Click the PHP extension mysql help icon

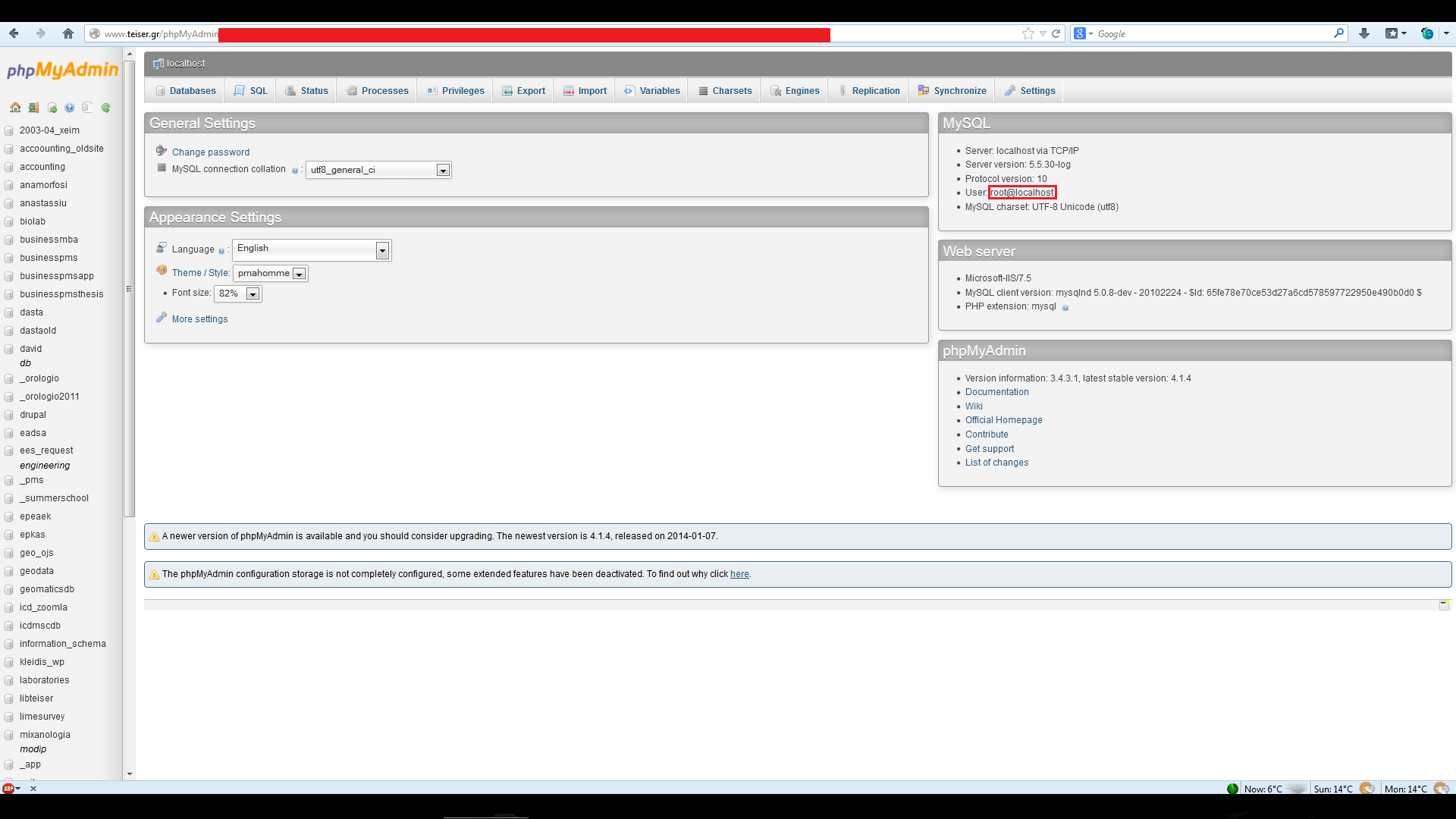1065,308
